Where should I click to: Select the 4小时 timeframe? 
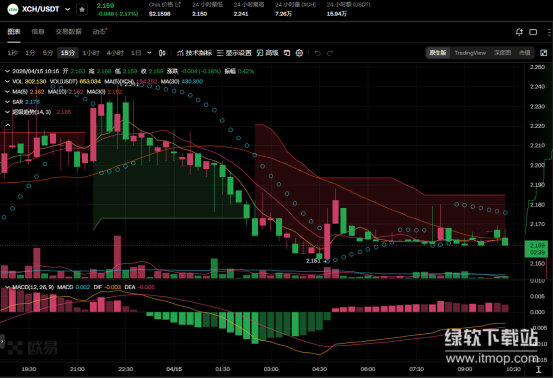[115, 53]
